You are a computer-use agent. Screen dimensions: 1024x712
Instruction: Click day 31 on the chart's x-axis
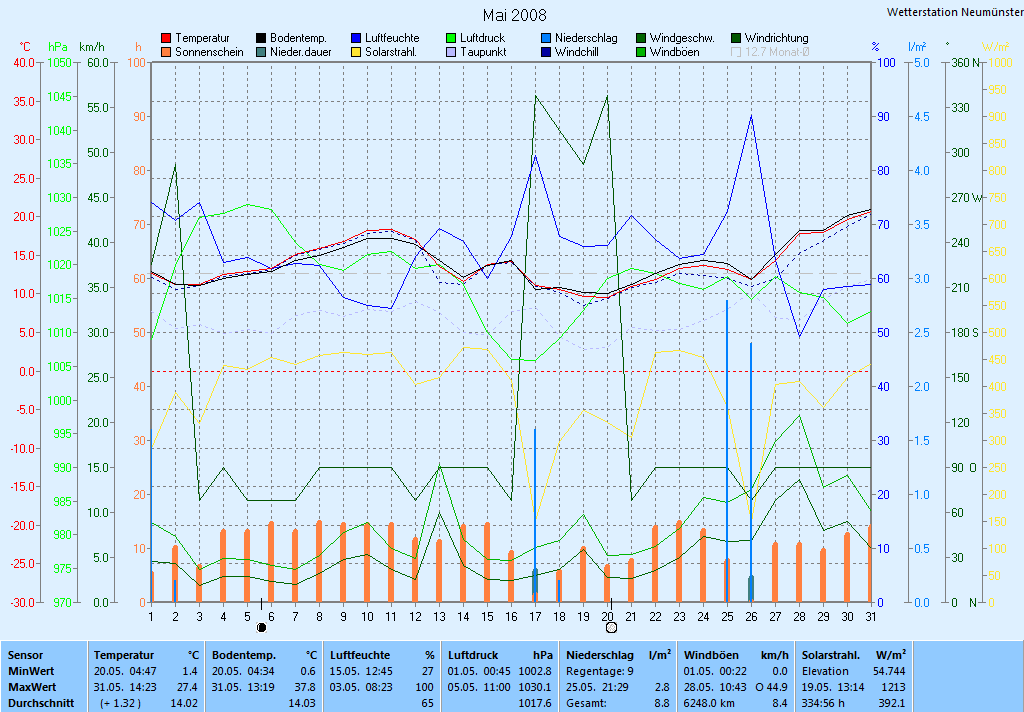click(x=870, y=617)
